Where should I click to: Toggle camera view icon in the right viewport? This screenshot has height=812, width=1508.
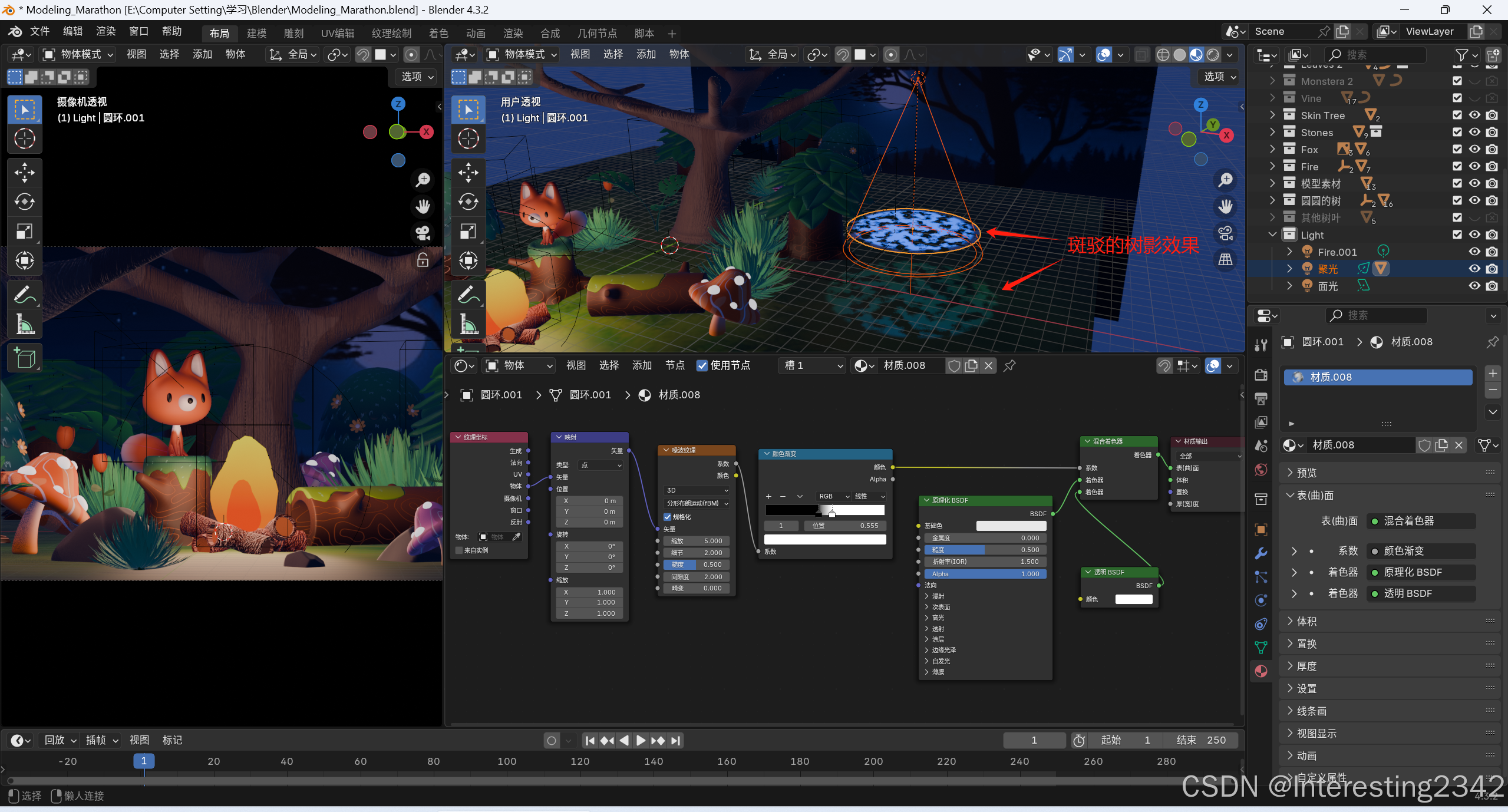[x=1226, y=233]
